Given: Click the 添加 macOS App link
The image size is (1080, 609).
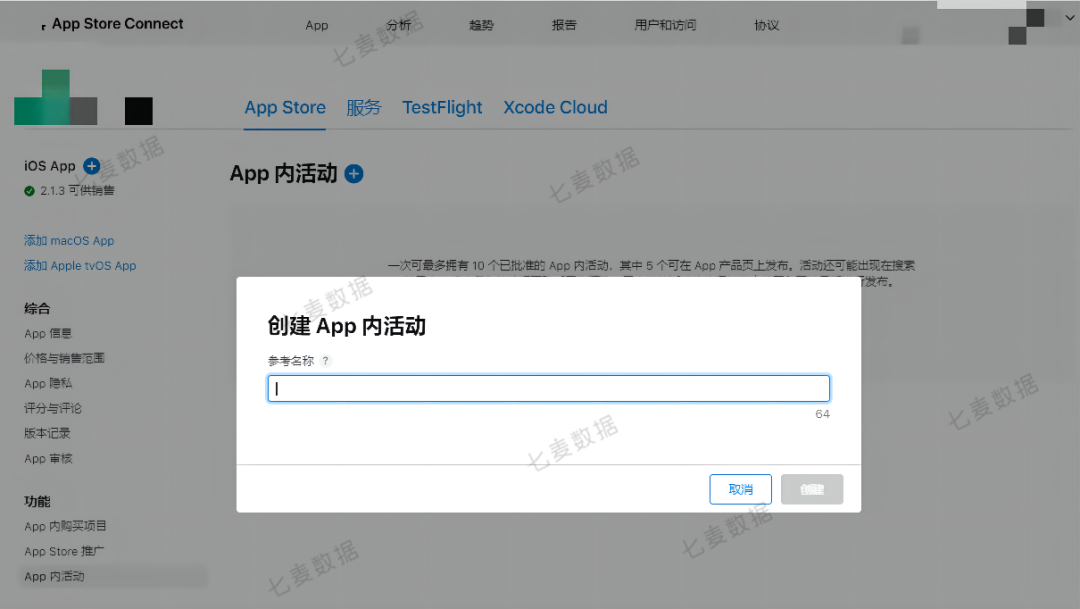Looking at the screenshot, I should click(69, 241).
